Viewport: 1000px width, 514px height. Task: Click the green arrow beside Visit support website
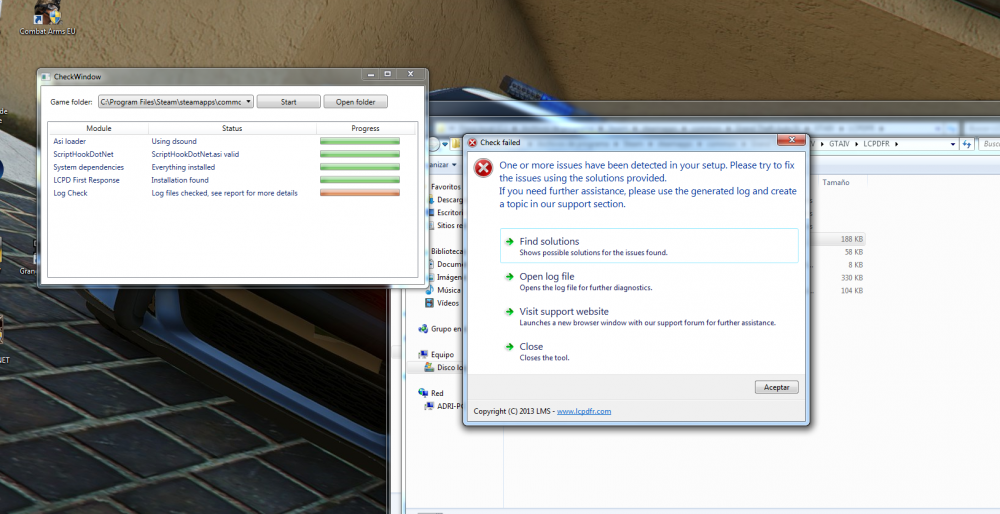pyautogui.click(x=510, y=312)
